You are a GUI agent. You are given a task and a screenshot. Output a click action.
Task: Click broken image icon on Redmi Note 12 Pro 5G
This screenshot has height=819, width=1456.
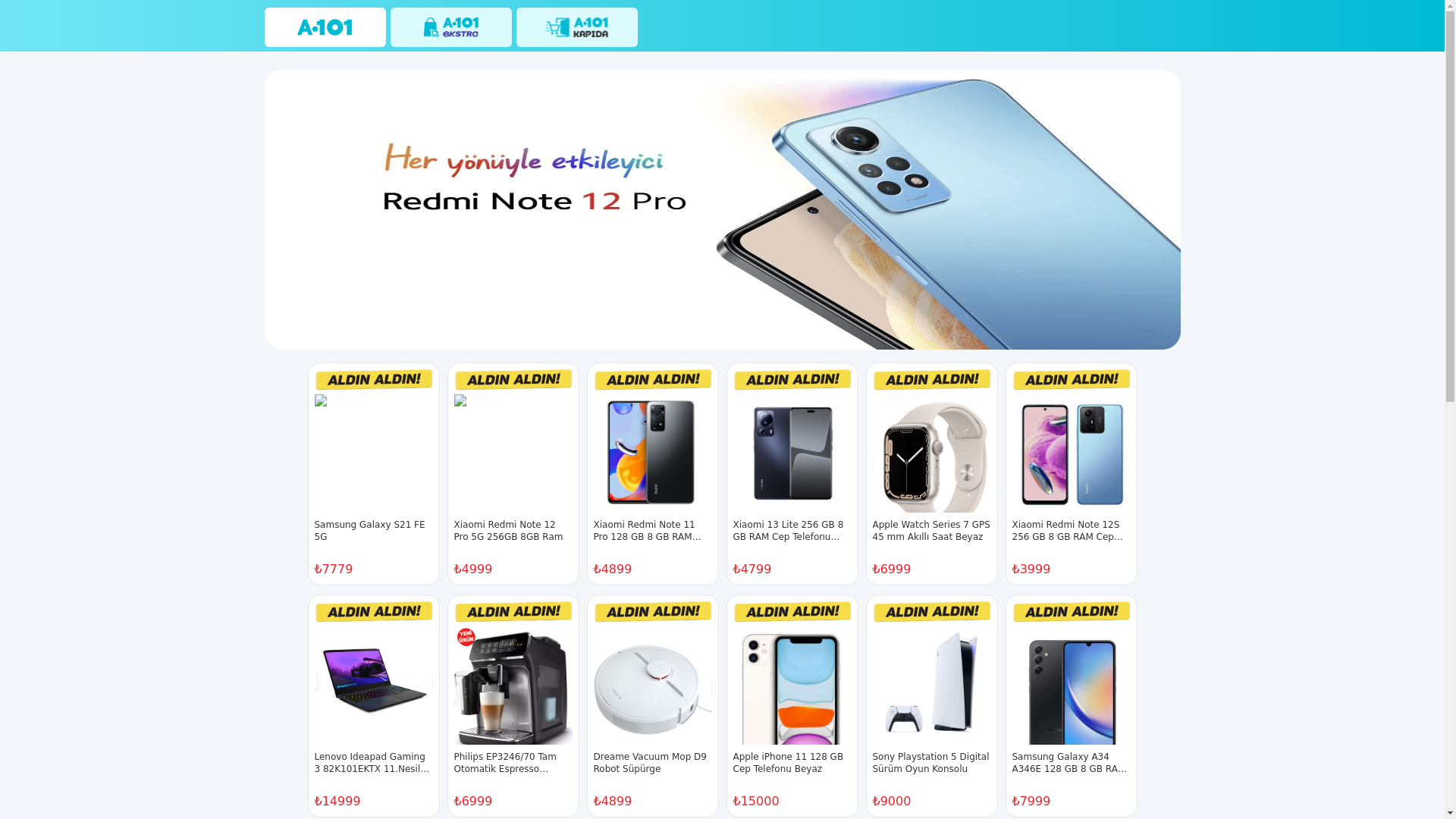tap(460, 400)
